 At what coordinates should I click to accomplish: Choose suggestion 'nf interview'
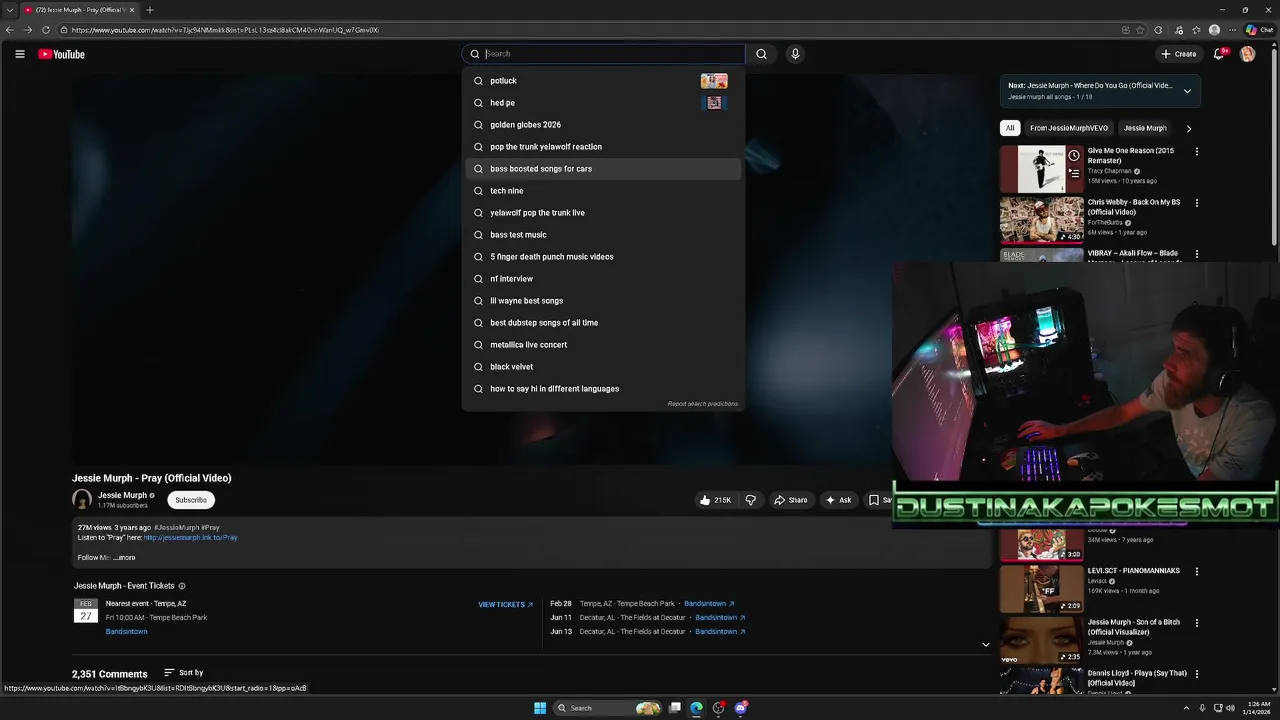click(603, 279)
